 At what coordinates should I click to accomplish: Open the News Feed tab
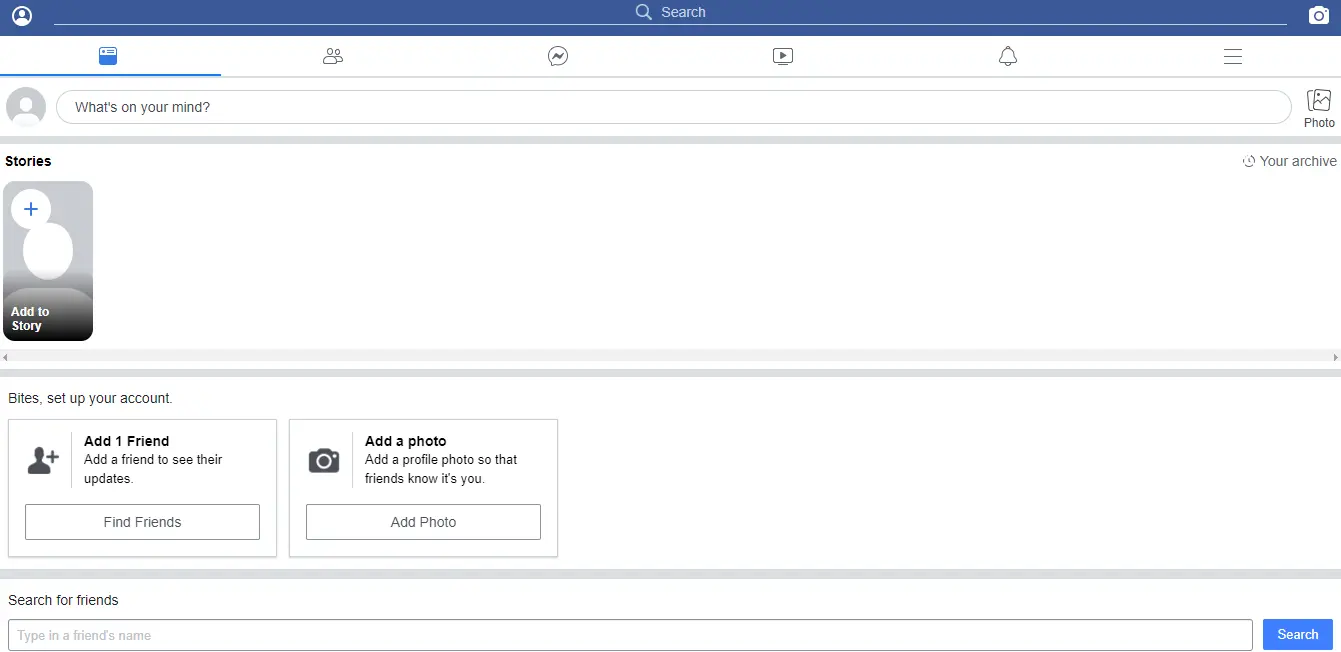click(109, 57)
